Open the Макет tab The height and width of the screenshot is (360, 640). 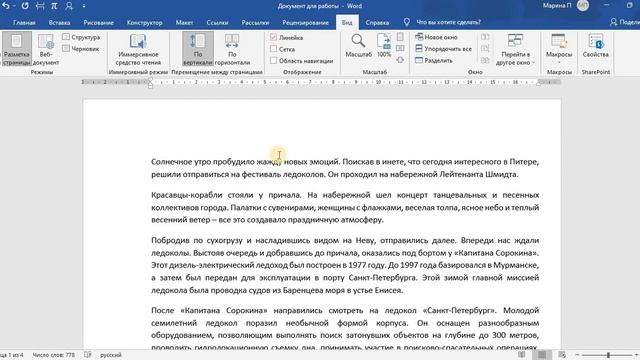pos(184,22)
